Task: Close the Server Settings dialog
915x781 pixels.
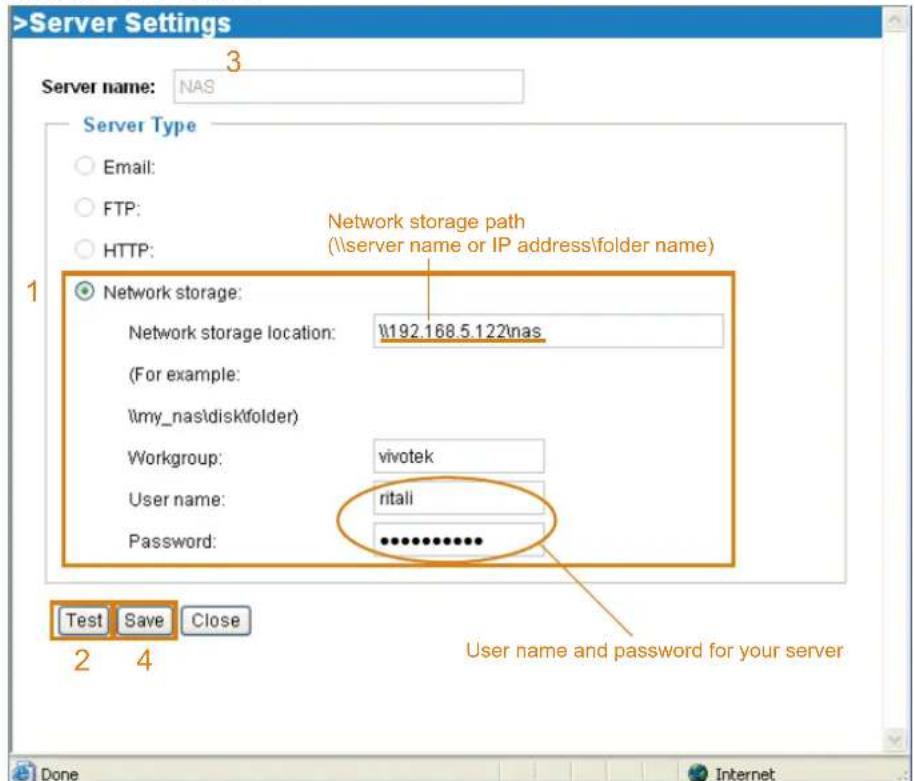Action: pos(215,620)
